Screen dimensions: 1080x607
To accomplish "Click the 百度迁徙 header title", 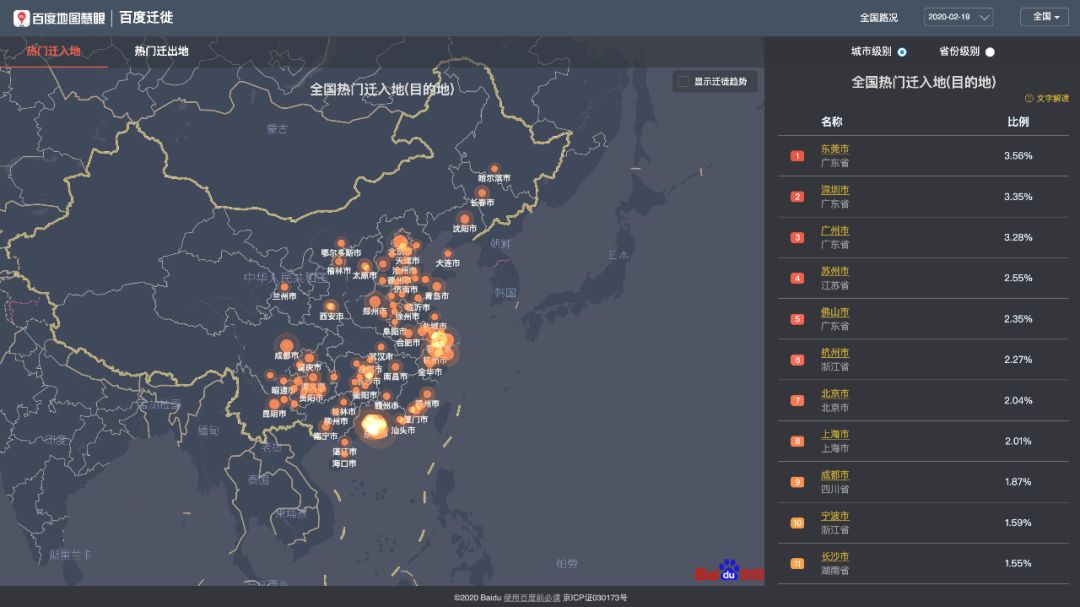I will (146, 18).
